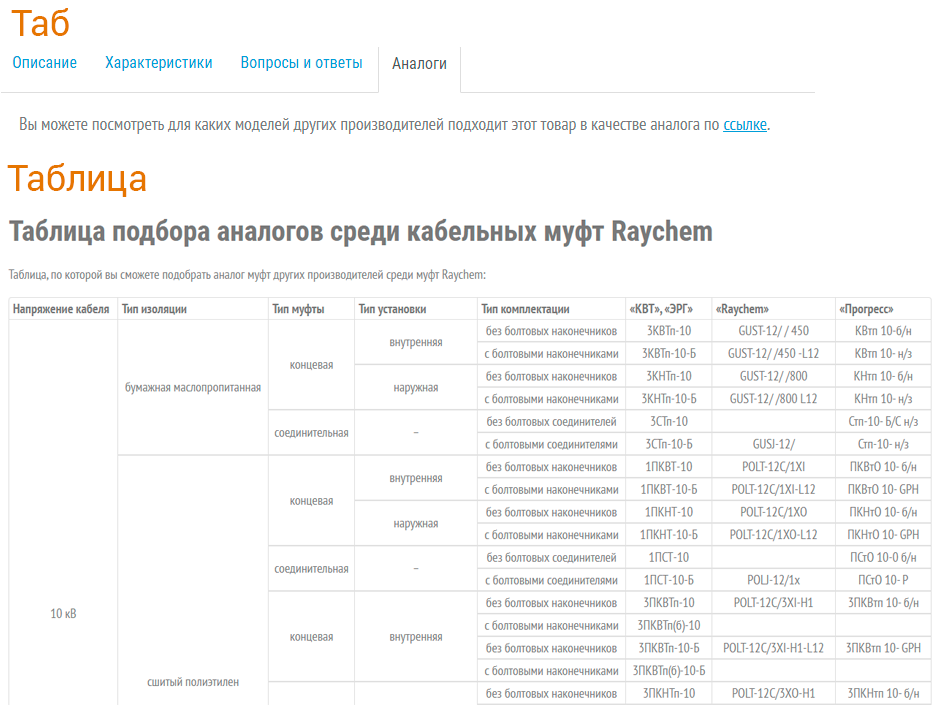Follow the 'ссылке' hyperlink
Image resolution: width=937 pixels, height=706 pixels.
point(745,125)
